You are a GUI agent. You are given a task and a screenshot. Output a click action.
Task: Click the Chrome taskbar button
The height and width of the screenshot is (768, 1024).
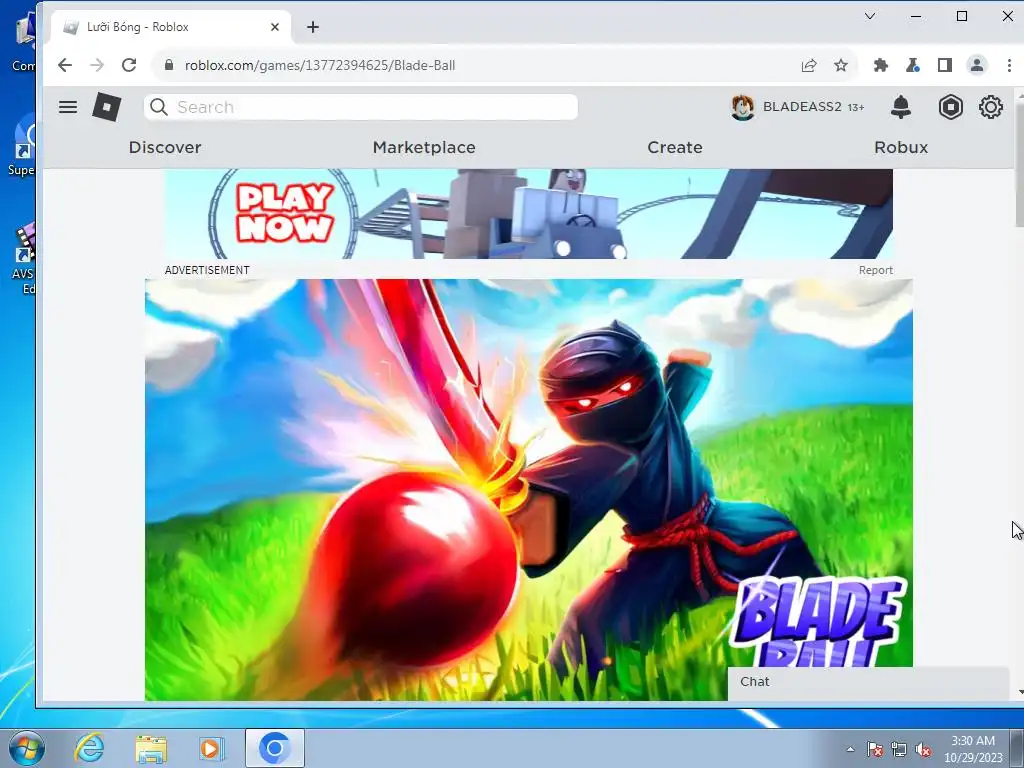coord(274,748)
